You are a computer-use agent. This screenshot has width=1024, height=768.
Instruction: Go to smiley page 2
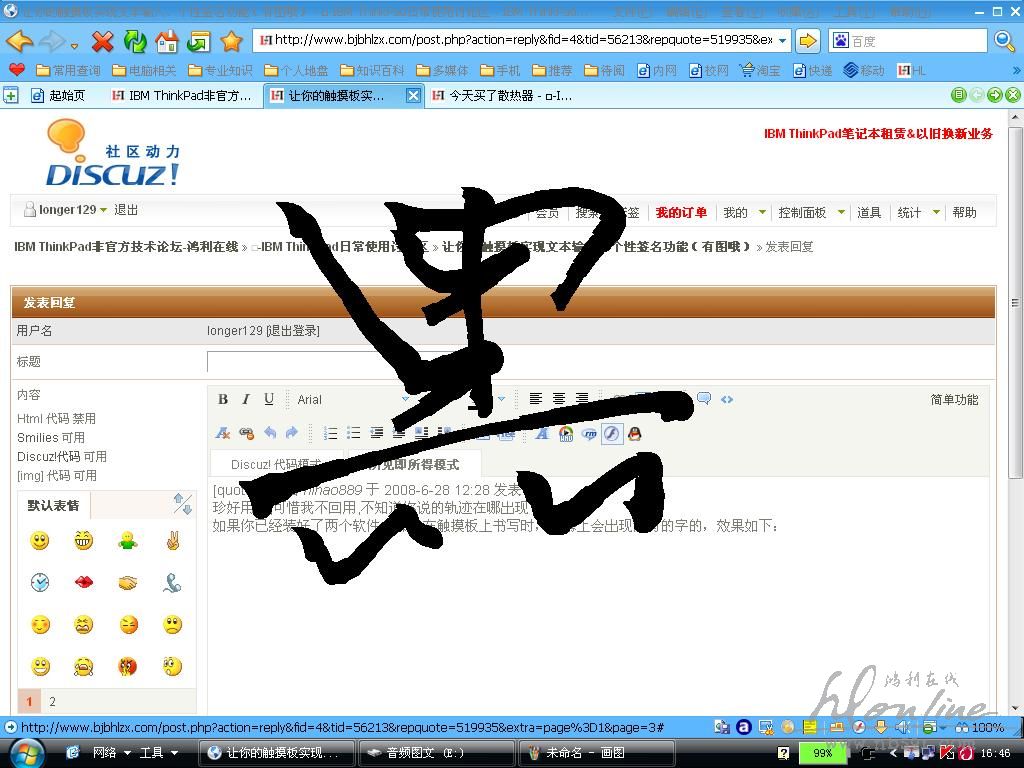pos(52,701)
